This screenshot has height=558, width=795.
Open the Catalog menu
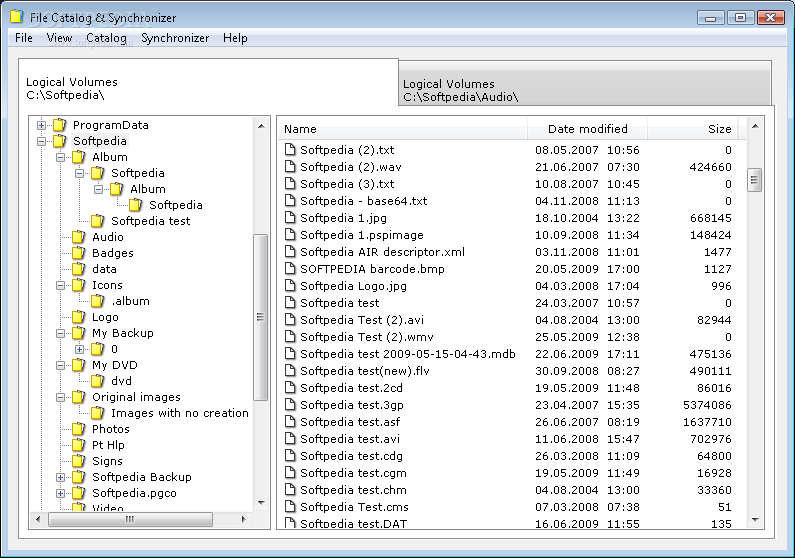106,38
